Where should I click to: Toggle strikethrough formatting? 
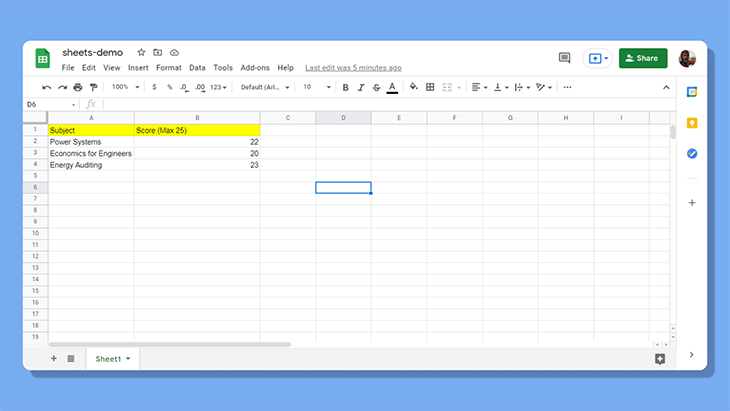coord(376,87)
